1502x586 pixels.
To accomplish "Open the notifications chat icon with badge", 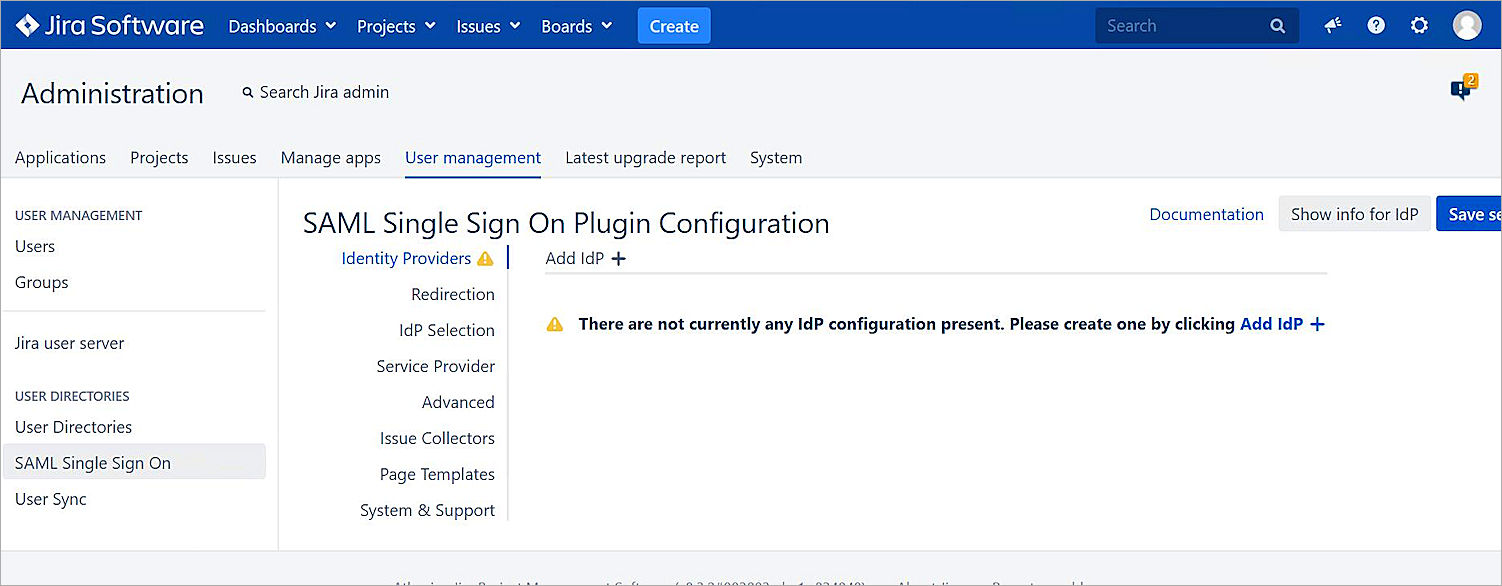I will (1462, 90).
